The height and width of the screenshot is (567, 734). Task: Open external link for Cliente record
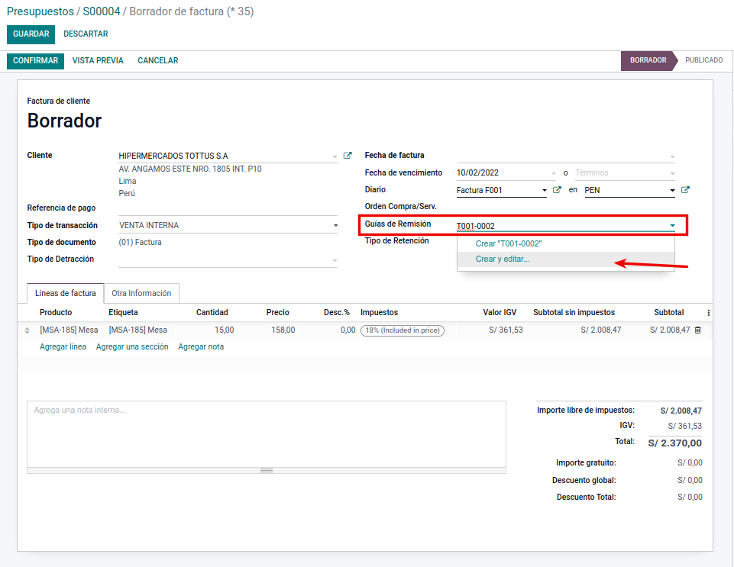(348, 156)
